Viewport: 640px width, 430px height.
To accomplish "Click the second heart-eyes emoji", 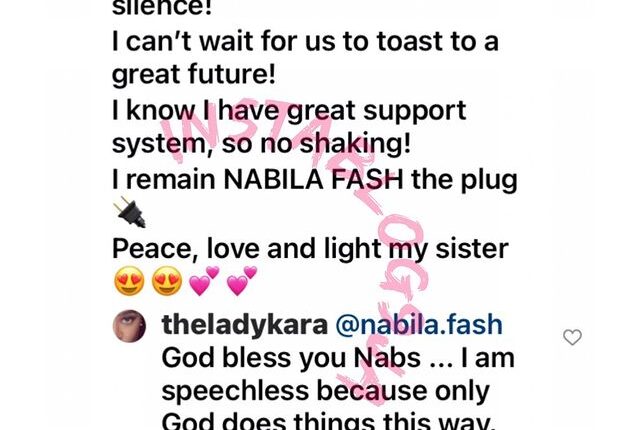I will [167, 281].
